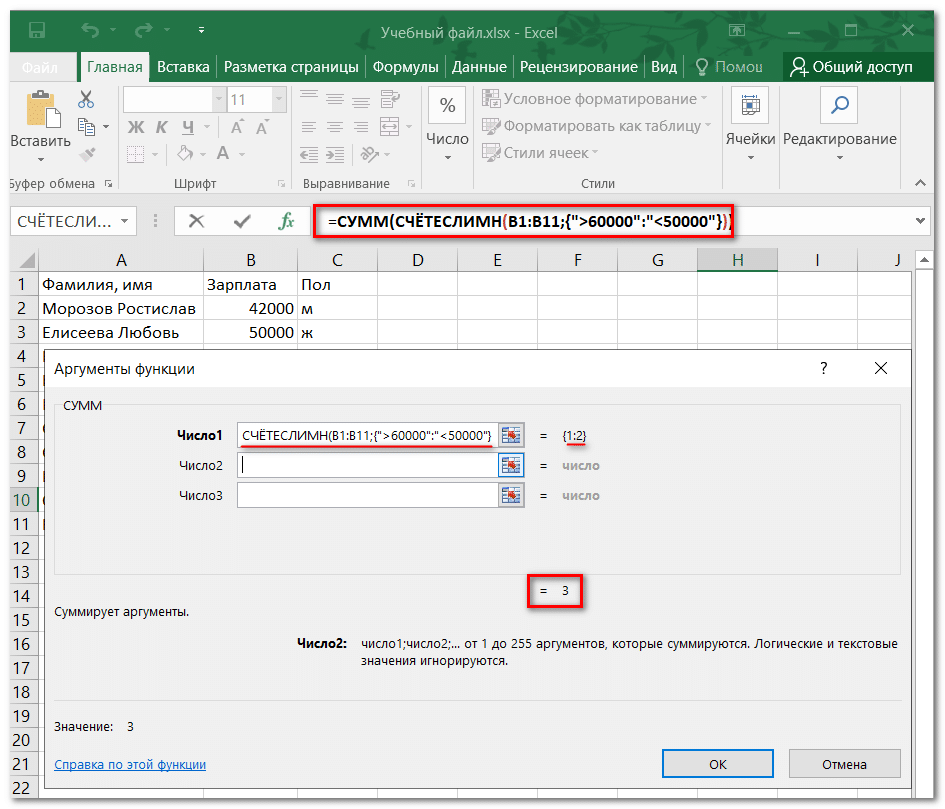Click range selector icon for Число2
Viewport: 945px width, 809px height.
pyautogui.click(x=512, y=465)
